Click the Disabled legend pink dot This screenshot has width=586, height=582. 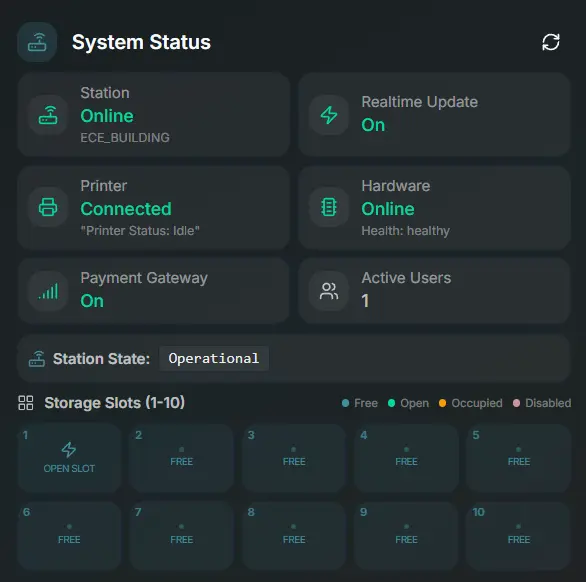point(516,403)
